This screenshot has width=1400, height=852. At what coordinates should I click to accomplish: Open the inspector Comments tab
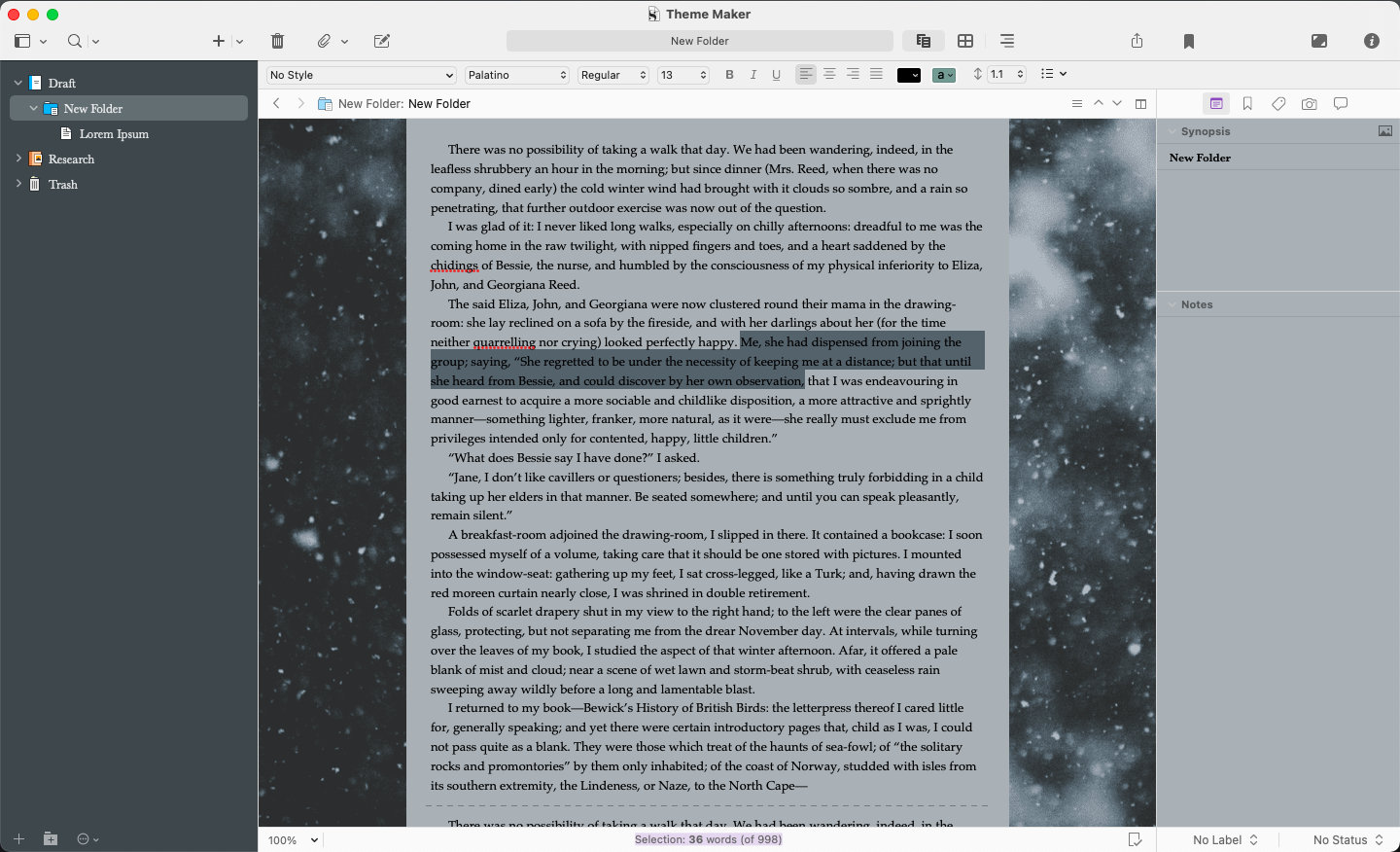[x=1341, y=103]
